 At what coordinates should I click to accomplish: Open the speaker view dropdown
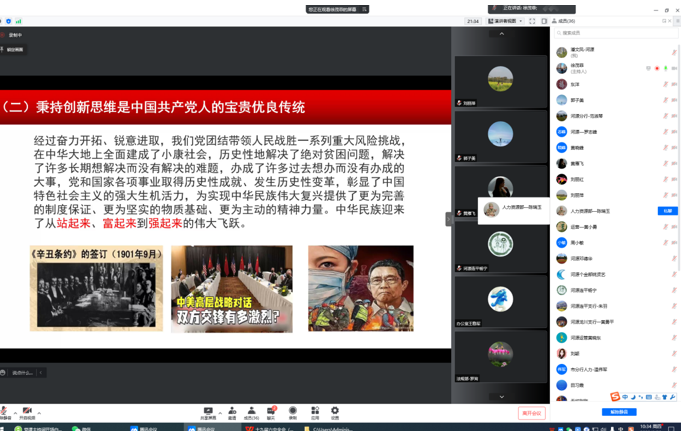tap(505, 21)
